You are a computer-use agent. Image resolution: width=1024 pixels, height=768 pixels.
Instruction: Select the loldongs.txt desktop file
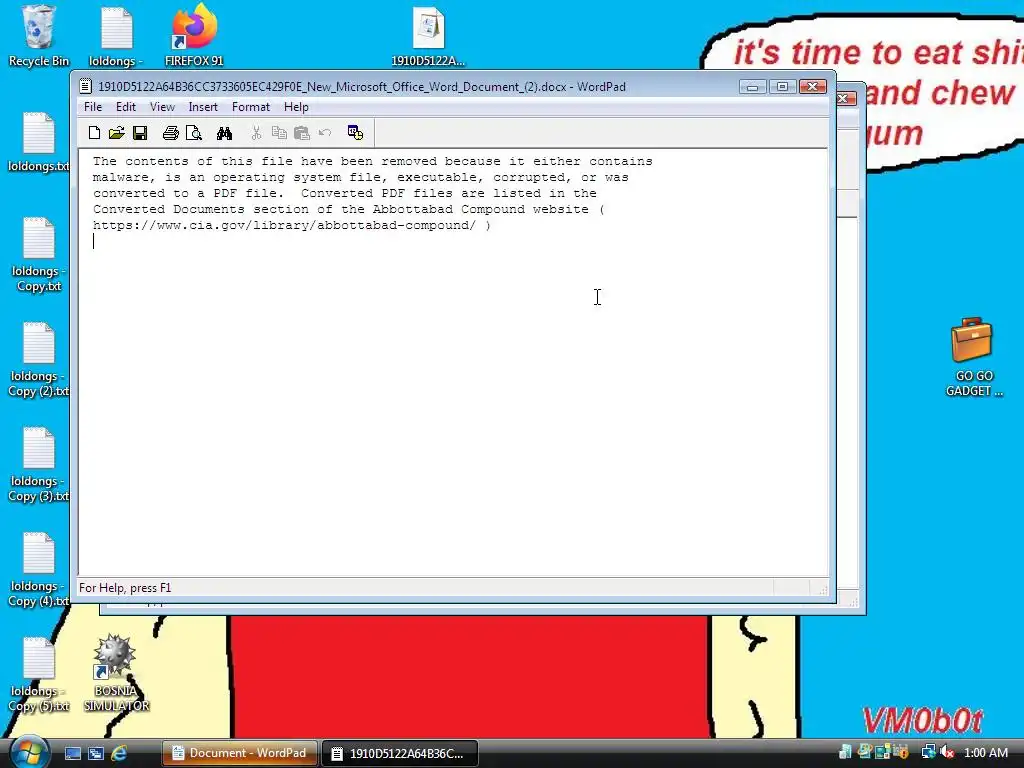click(39, 142)
